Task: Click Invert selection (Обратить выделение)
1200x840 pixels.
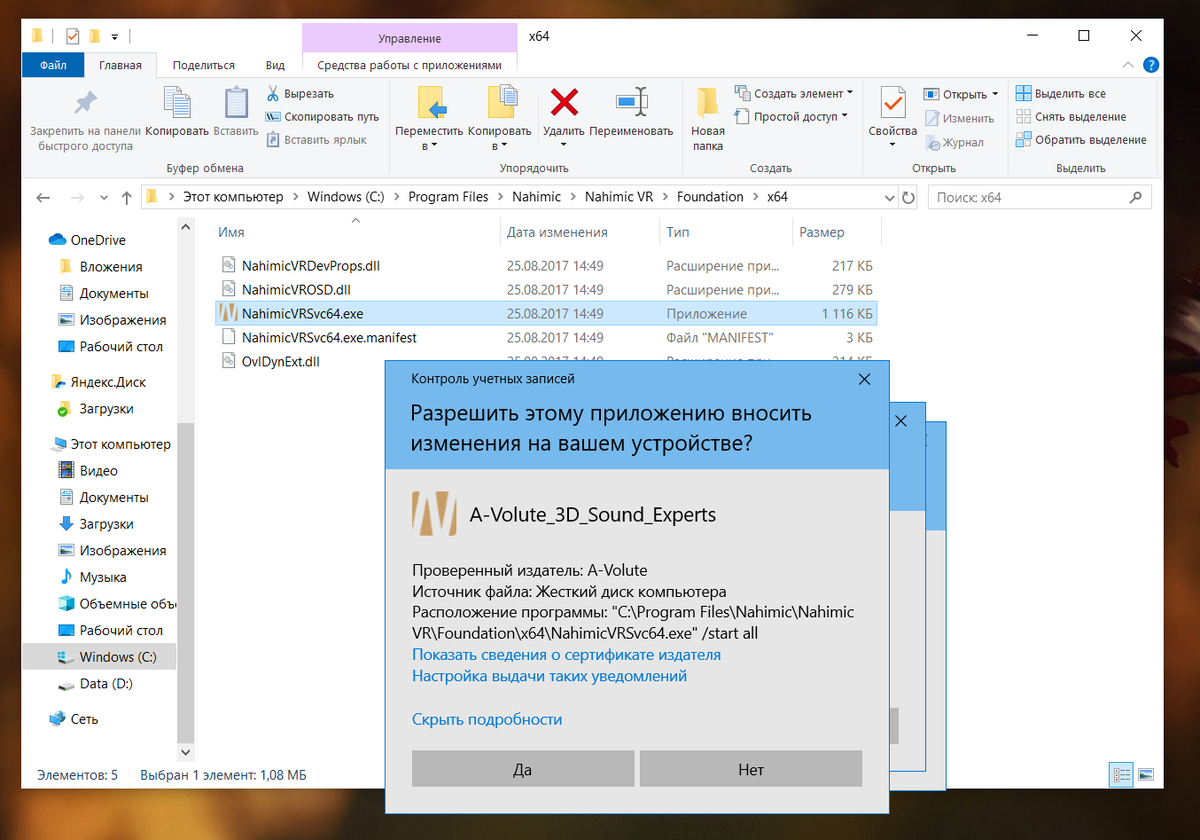Action: [1081, 140]
